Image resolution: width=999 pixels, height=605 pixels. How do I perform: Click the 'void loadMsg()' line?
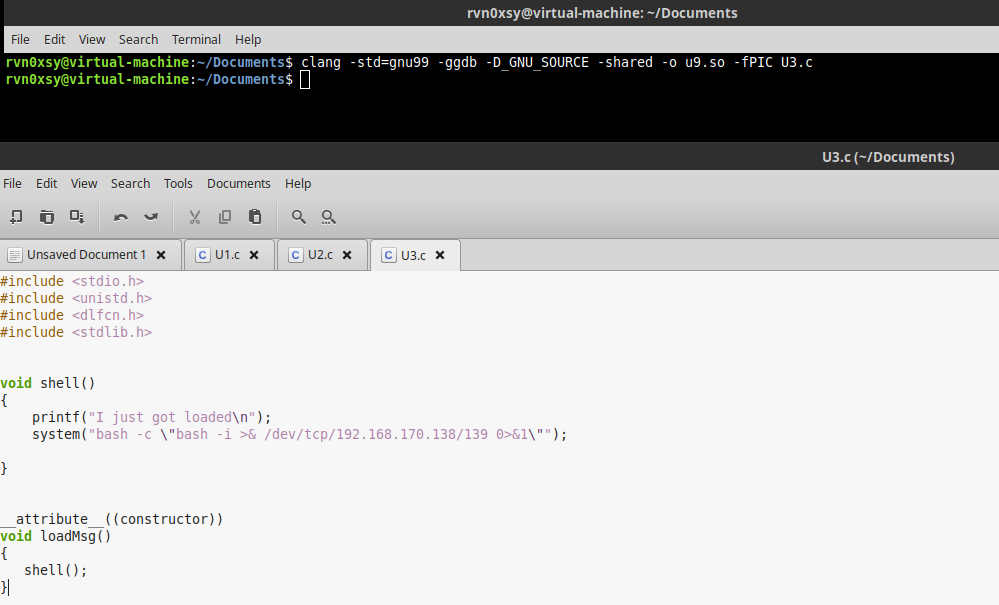[55, 536]
